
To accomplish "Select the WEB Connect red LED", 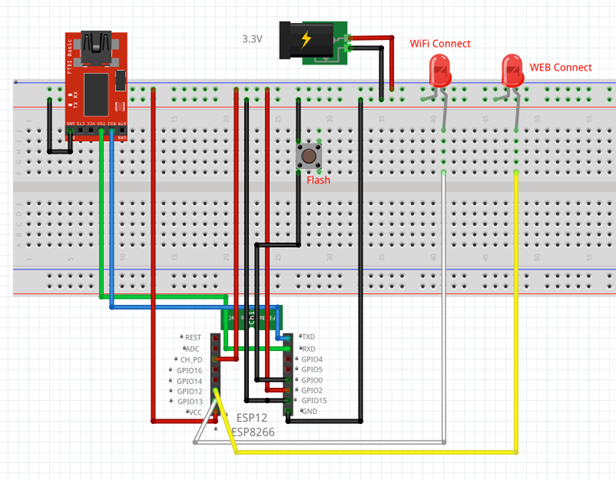I will 511,71.
